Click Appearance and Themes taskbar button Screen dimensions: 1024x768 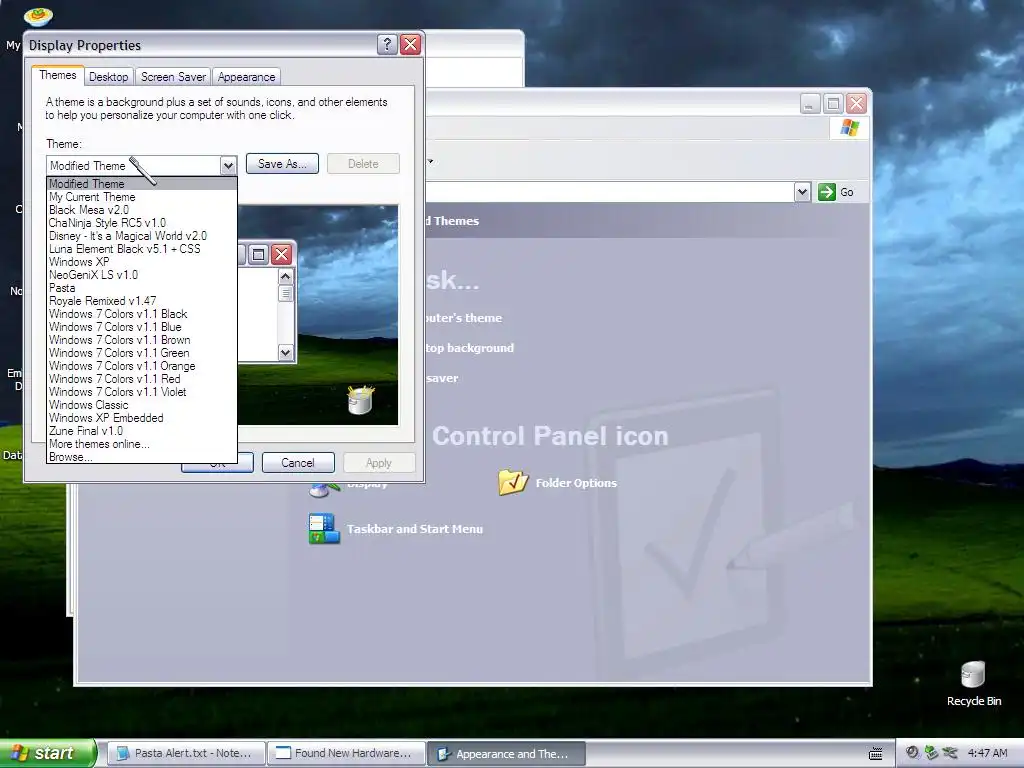point(506,754)
